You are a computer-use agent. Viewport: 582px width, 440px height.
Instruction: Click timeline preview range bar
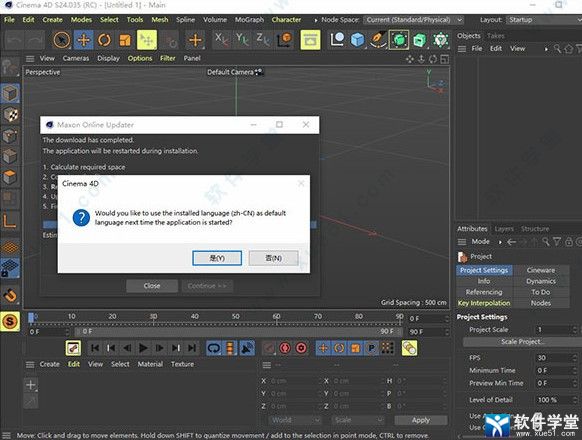pos(238,331)
